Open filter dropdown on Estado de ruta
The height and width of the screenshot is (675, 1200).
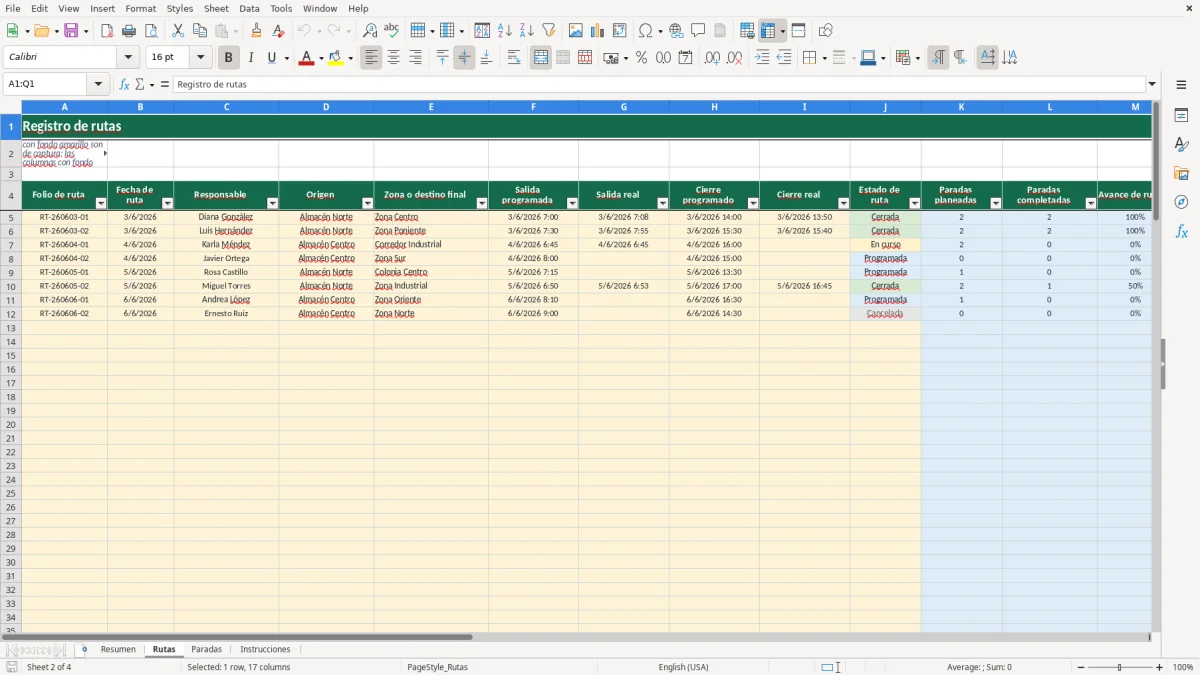coord(914,203)
